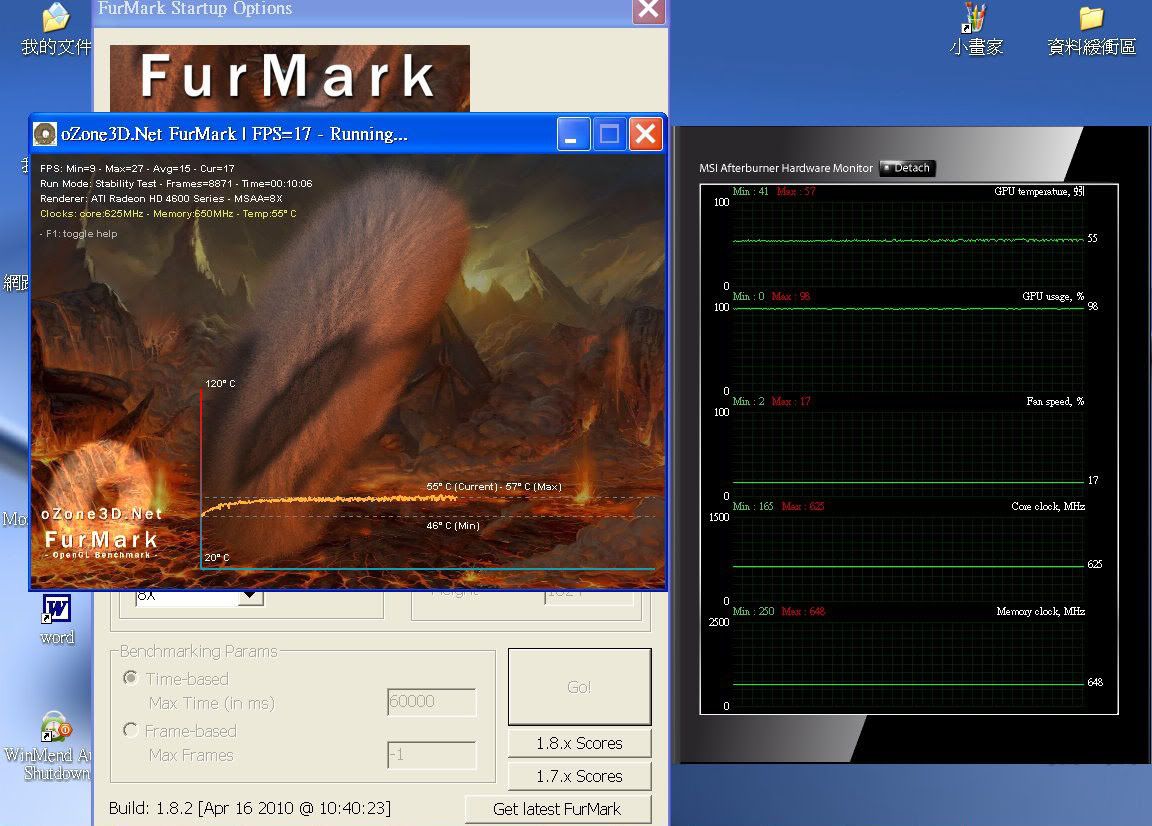Open the 8X MSAA dropdown
The width and height of the screenshot is (1152, 826).
pyautogui.click(x=251, y=596)
